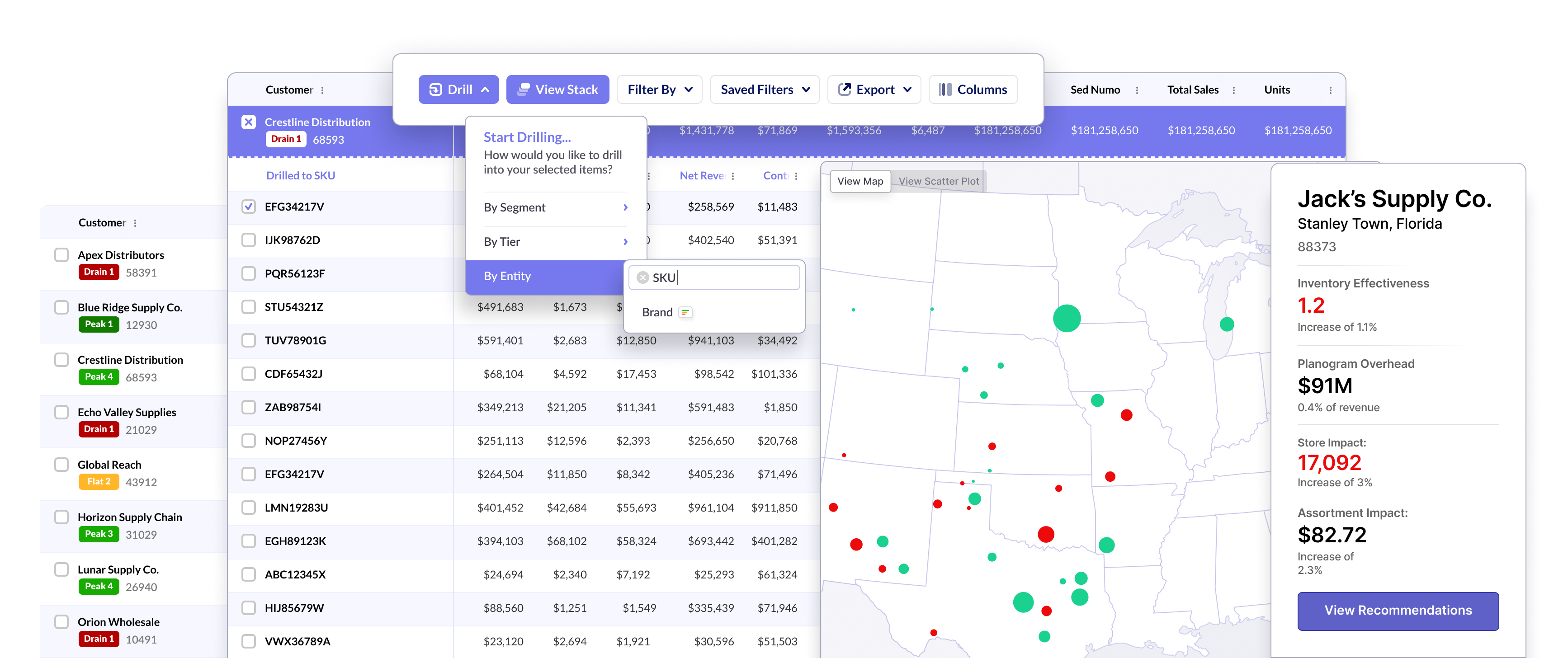Uncheck the EFG34217V checked row checkbox
The image size is (1568, 658).
coord(248,207)
